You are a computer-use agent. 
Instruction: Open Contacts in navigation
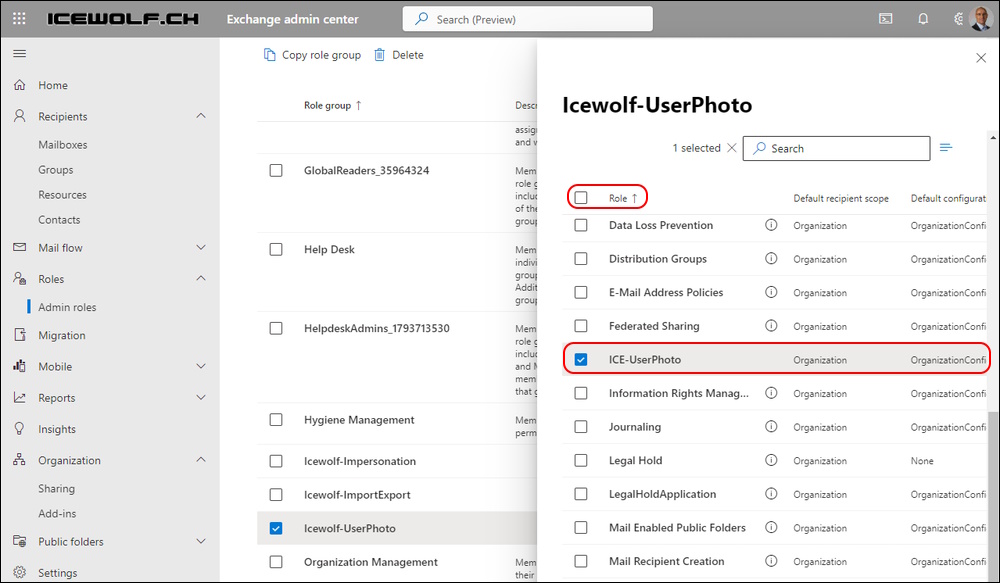point(59,219)
